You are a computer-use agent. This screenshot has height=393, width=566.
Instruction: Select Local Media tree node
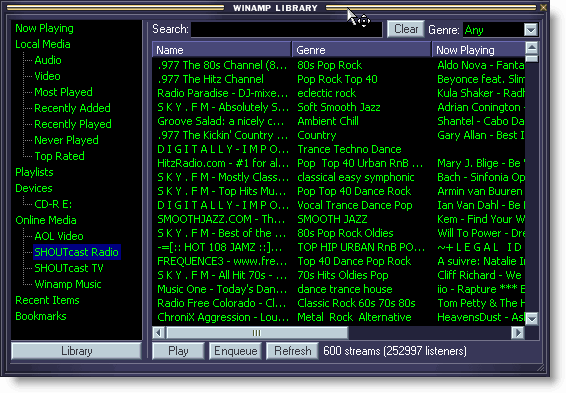click(43, 44)
